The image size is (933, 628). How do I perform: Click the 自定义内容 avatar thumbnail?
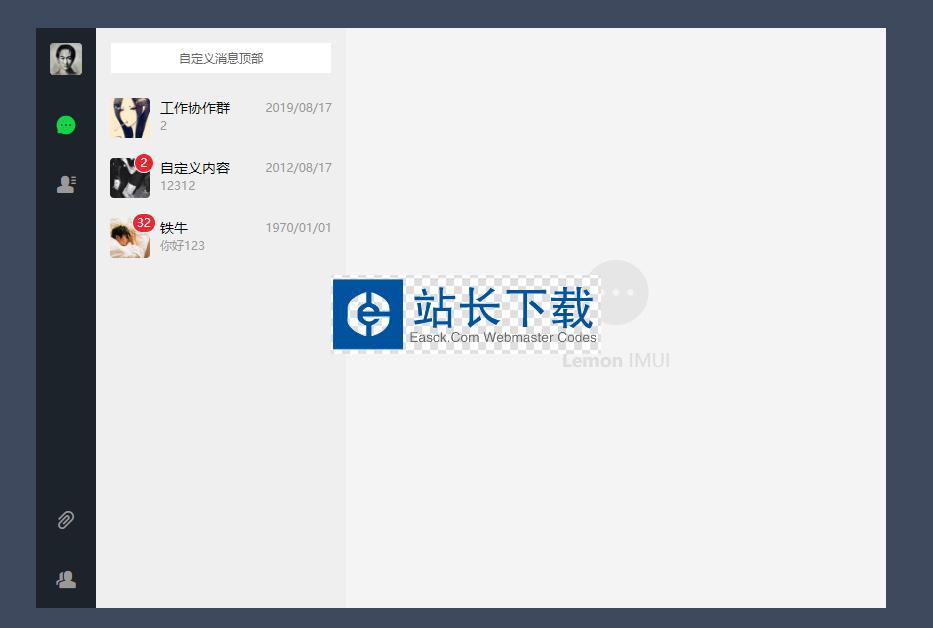(x=130, y=177)
